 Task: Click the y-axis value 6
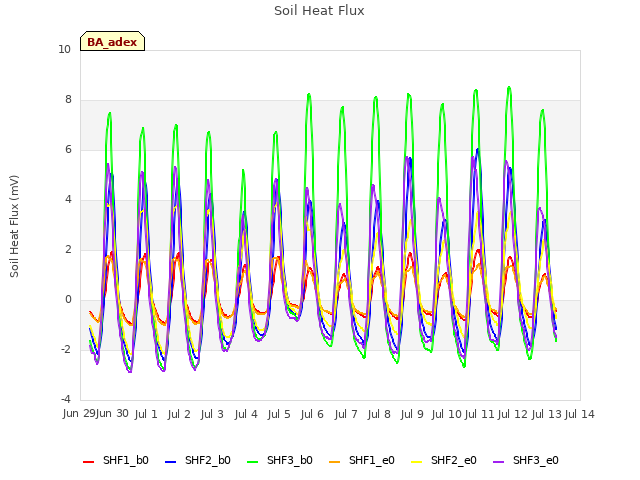click(x=68, y=150)
